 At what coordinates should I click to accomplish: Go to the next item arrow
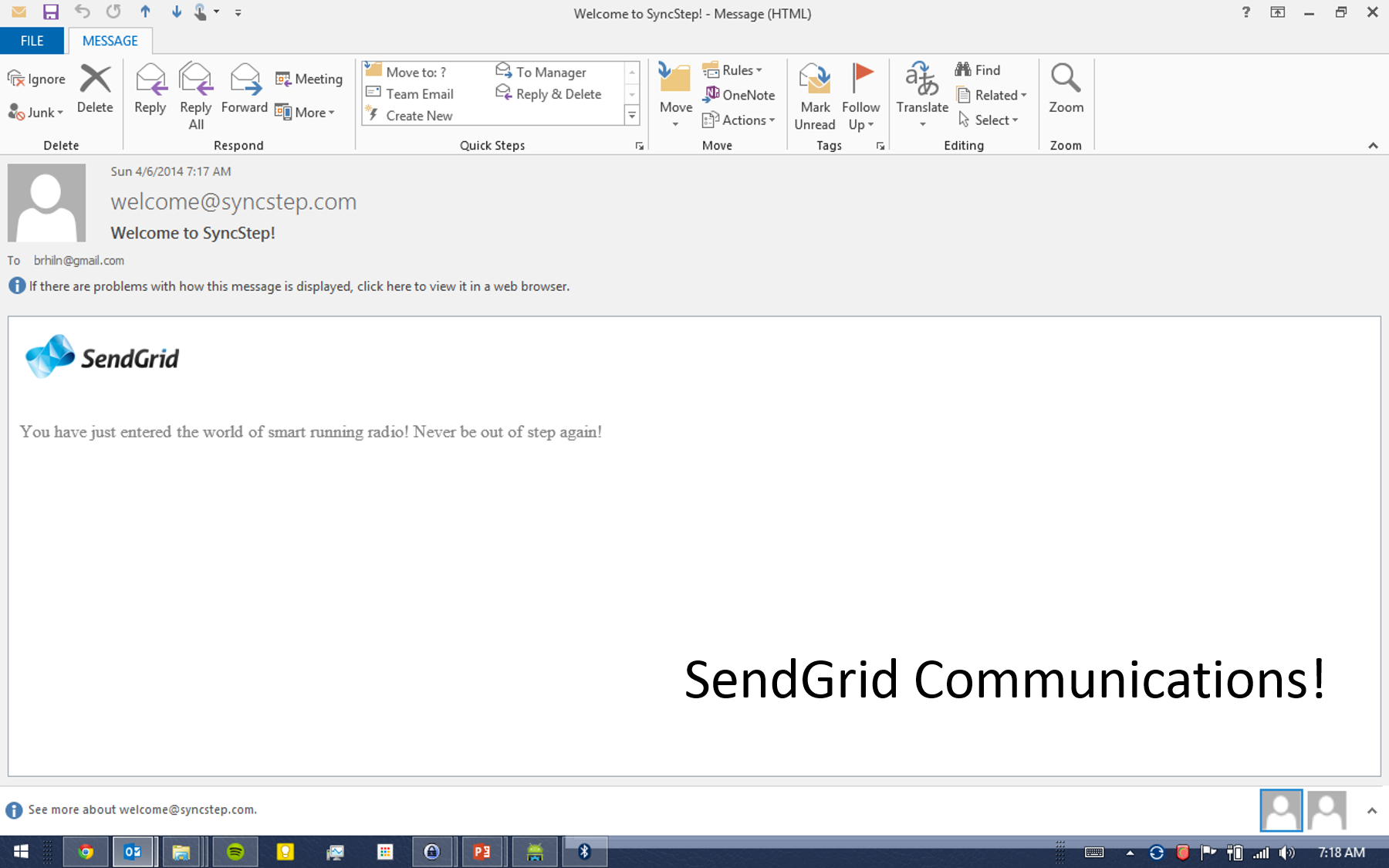point(176,12)
